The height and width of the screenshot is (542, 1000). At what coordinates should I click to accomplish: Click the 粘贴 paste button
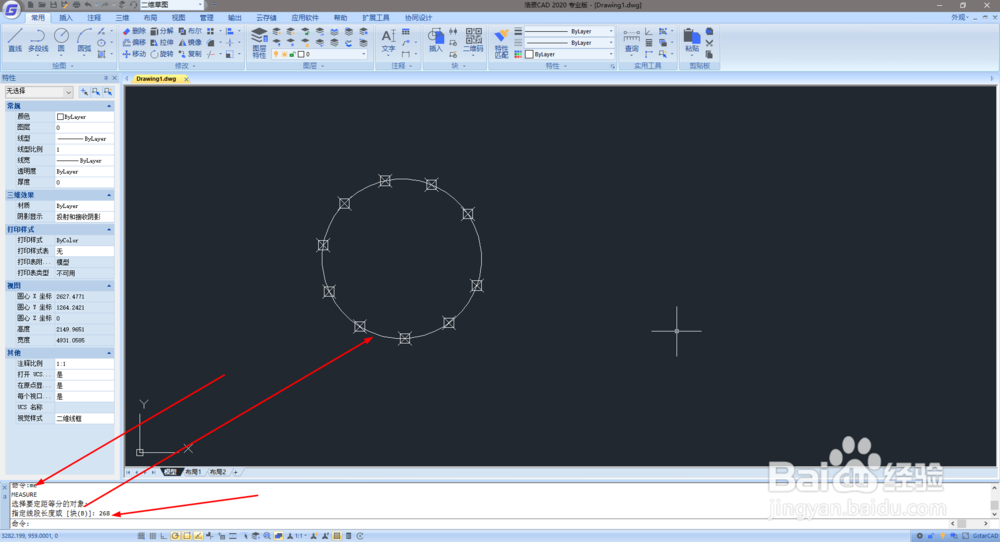click(692, 40)
